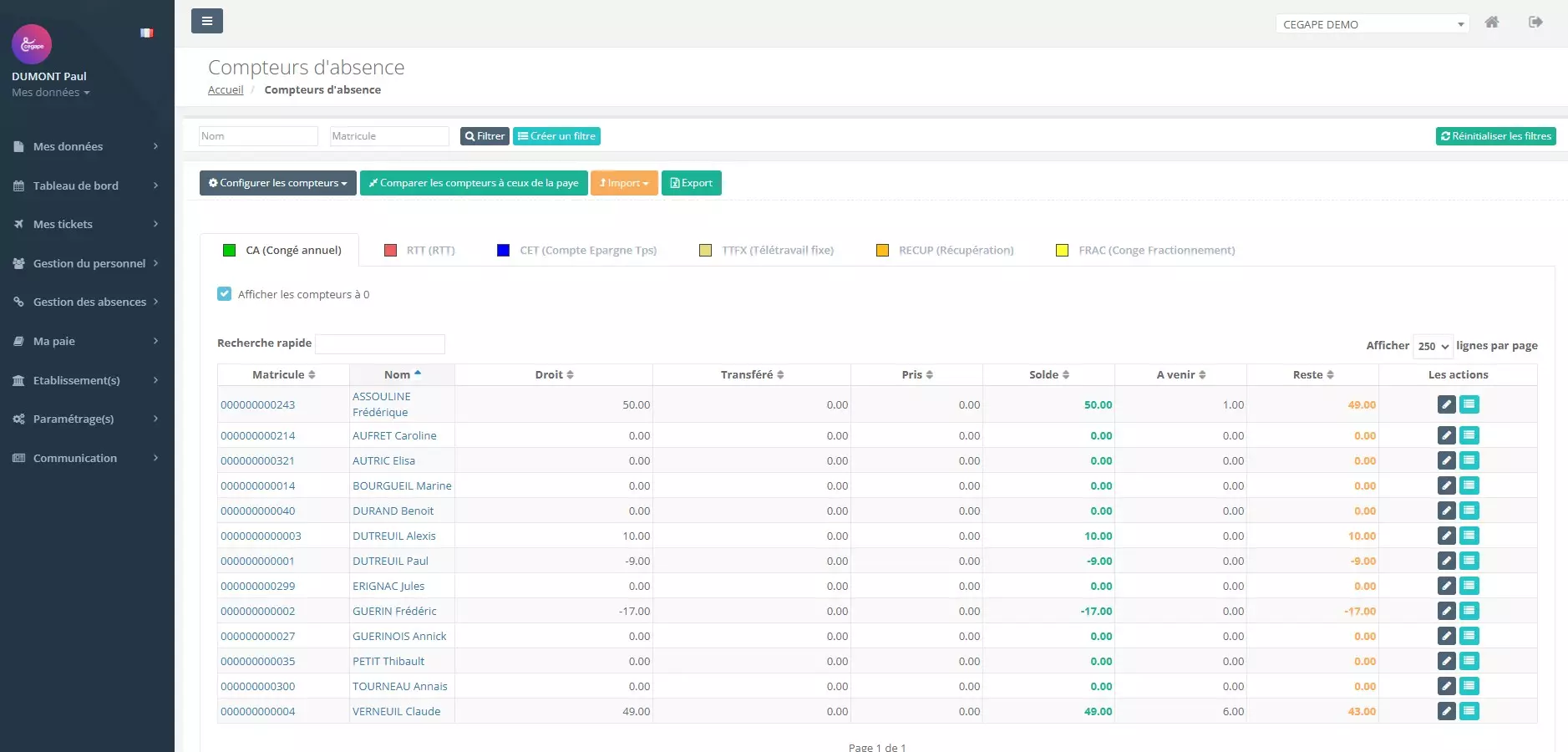Sort table by Matricule column header
The width and height of the screenshot is (1568, 752).
click(283, 374)
